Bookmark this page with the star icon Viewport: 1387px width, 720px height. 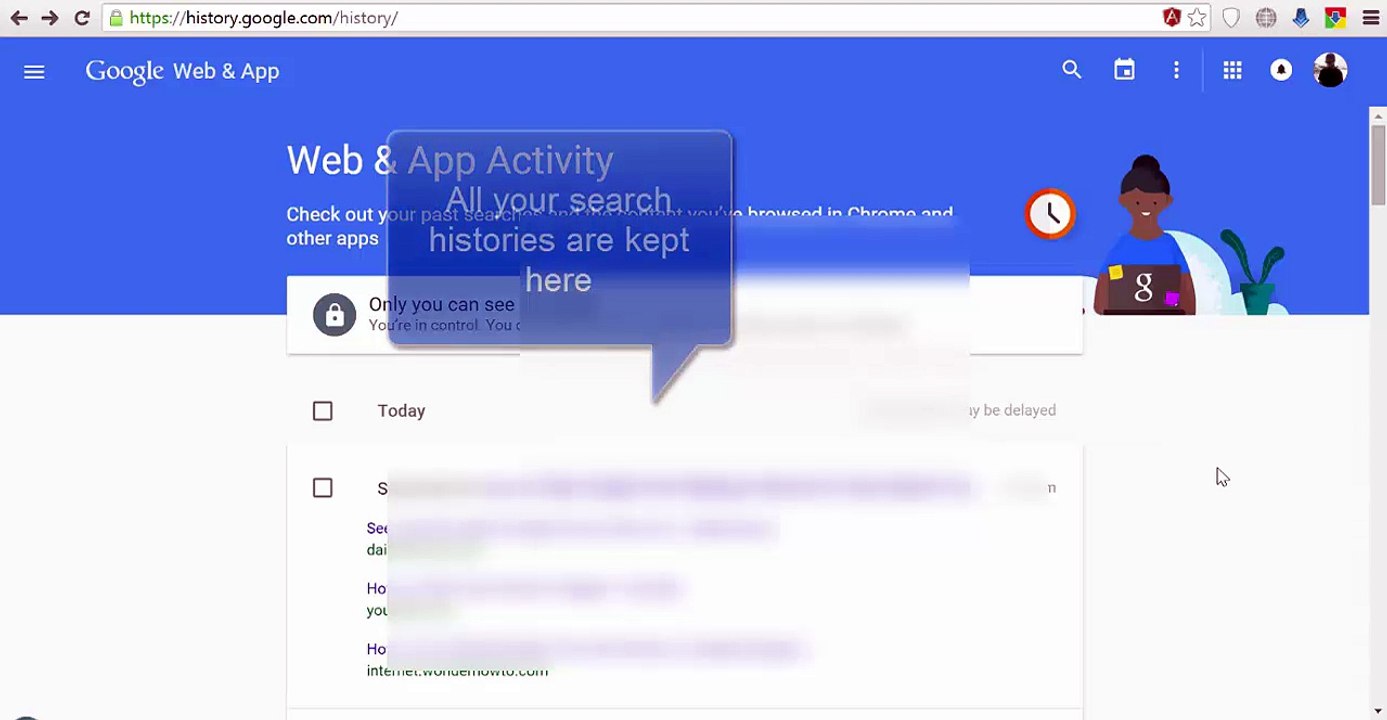coord(1197,18)
